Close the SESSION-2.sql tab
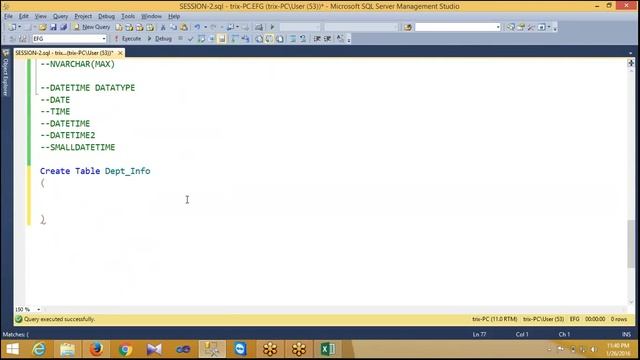Screen dimensions: 640x360 coord(120,53)
